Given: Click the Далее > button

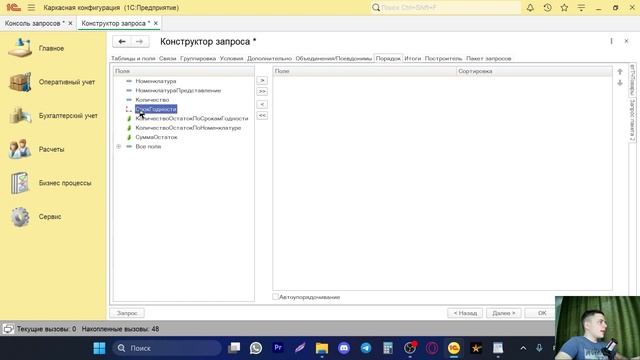Looking at the screenshot, I should (x=504, y=313).
